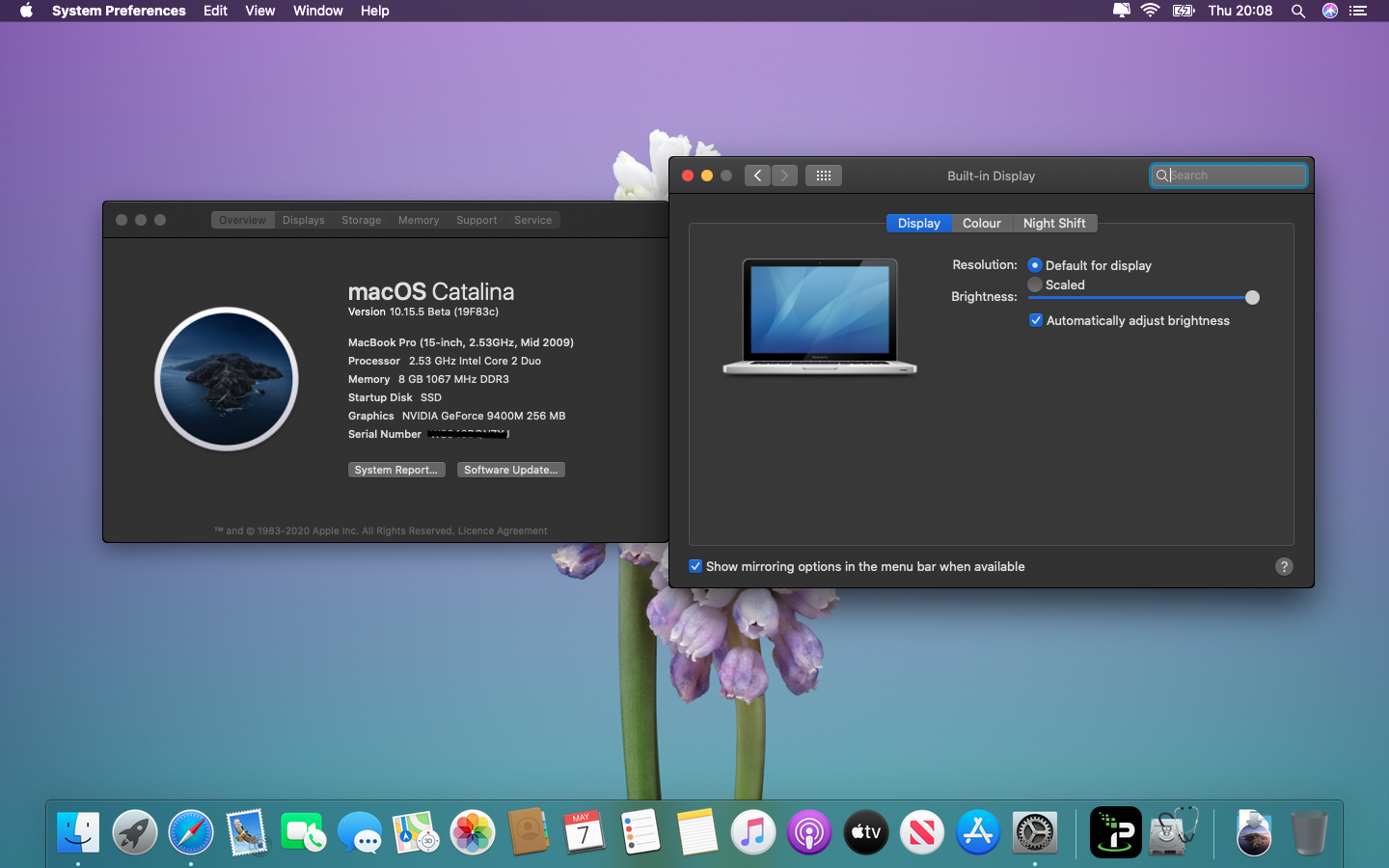Click the Software Update button
The height and width of the screenshot is (868, 1389).
click(x=511, y=470)
